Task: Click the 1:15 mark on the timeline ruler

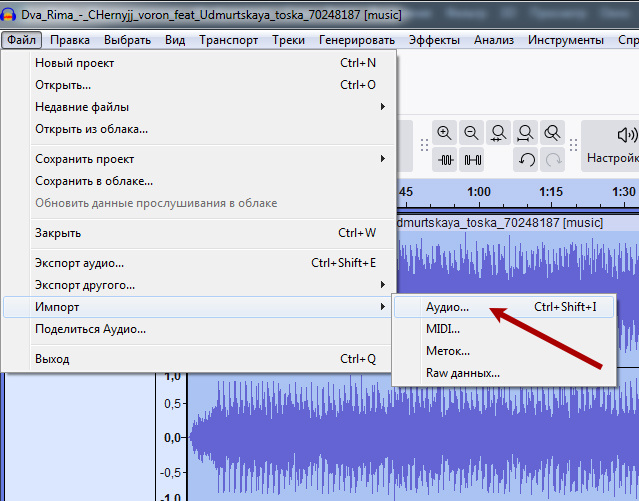Action: pos(551,192)
